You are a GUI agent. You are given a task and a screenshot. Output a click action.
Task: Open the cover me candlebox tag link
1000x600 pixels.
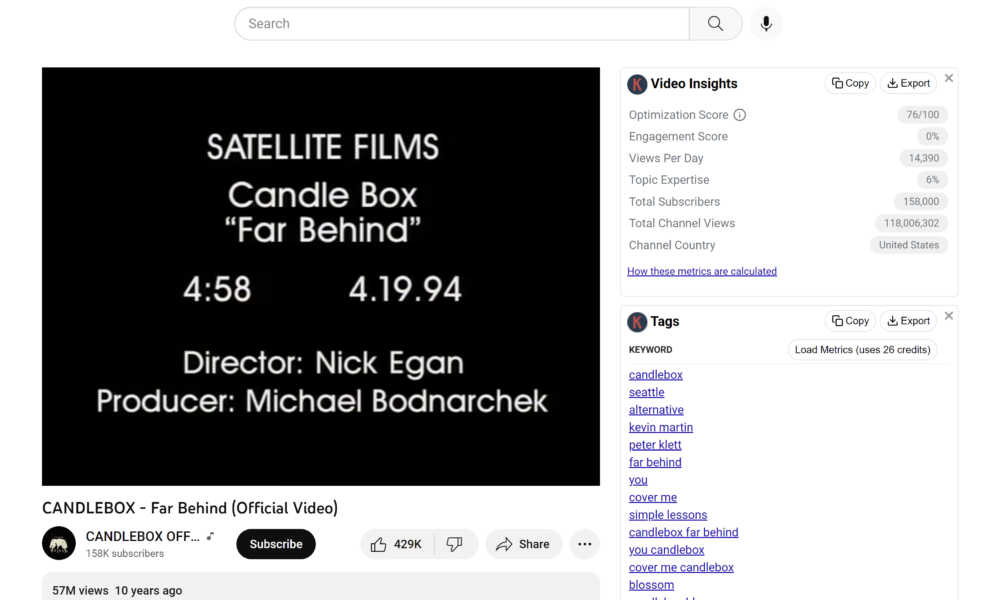coord(681,567)
